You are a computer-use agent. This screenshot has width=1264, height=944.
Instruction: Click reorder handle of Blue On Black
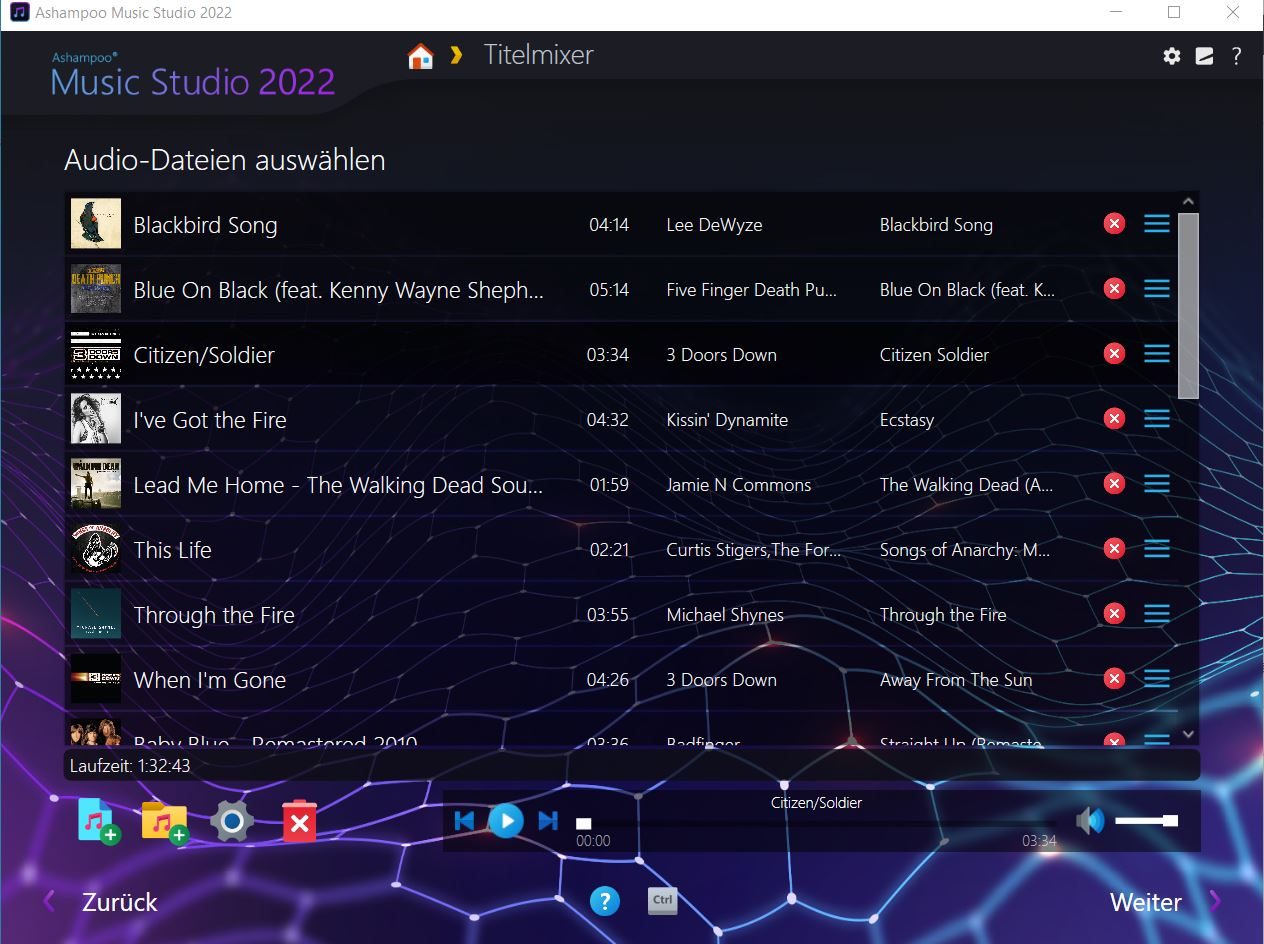coord(1157,289)
